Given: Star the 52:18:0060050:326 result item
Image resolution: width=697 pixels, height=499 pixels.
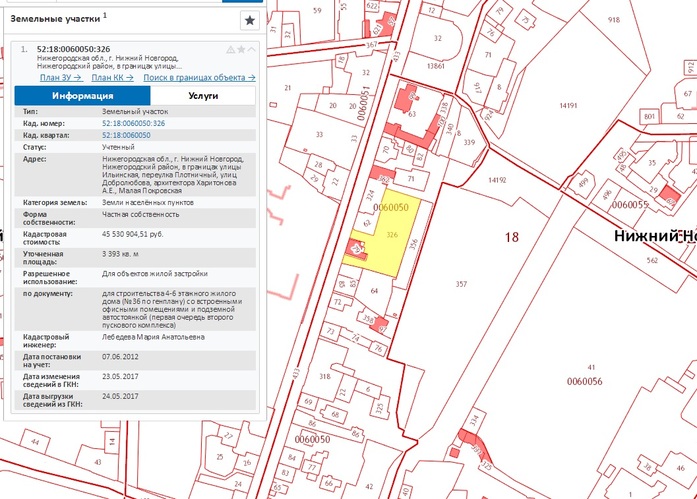Looking at the screenshot, I should coord(241,49).
